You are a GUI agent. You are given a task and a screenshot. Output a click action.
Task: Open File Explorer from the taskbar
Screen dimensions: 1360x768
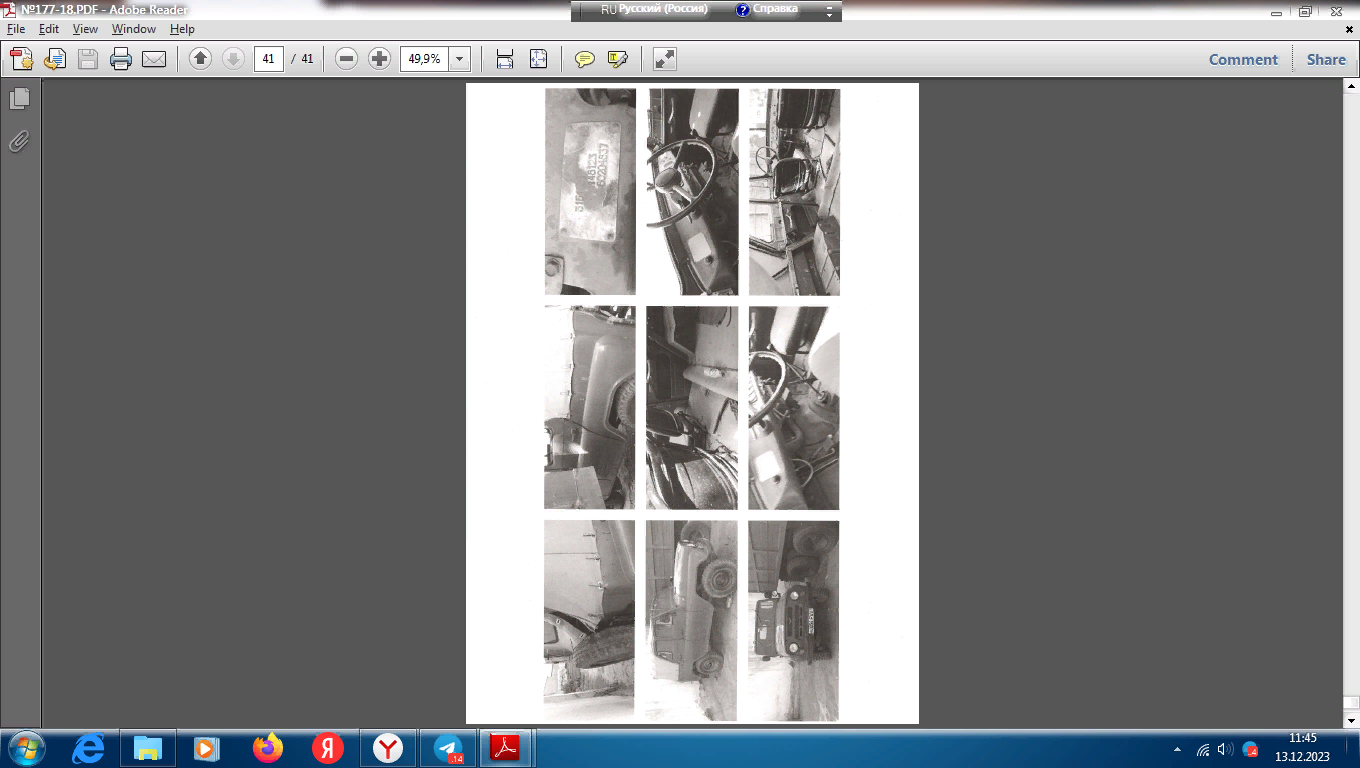point(148,748)
